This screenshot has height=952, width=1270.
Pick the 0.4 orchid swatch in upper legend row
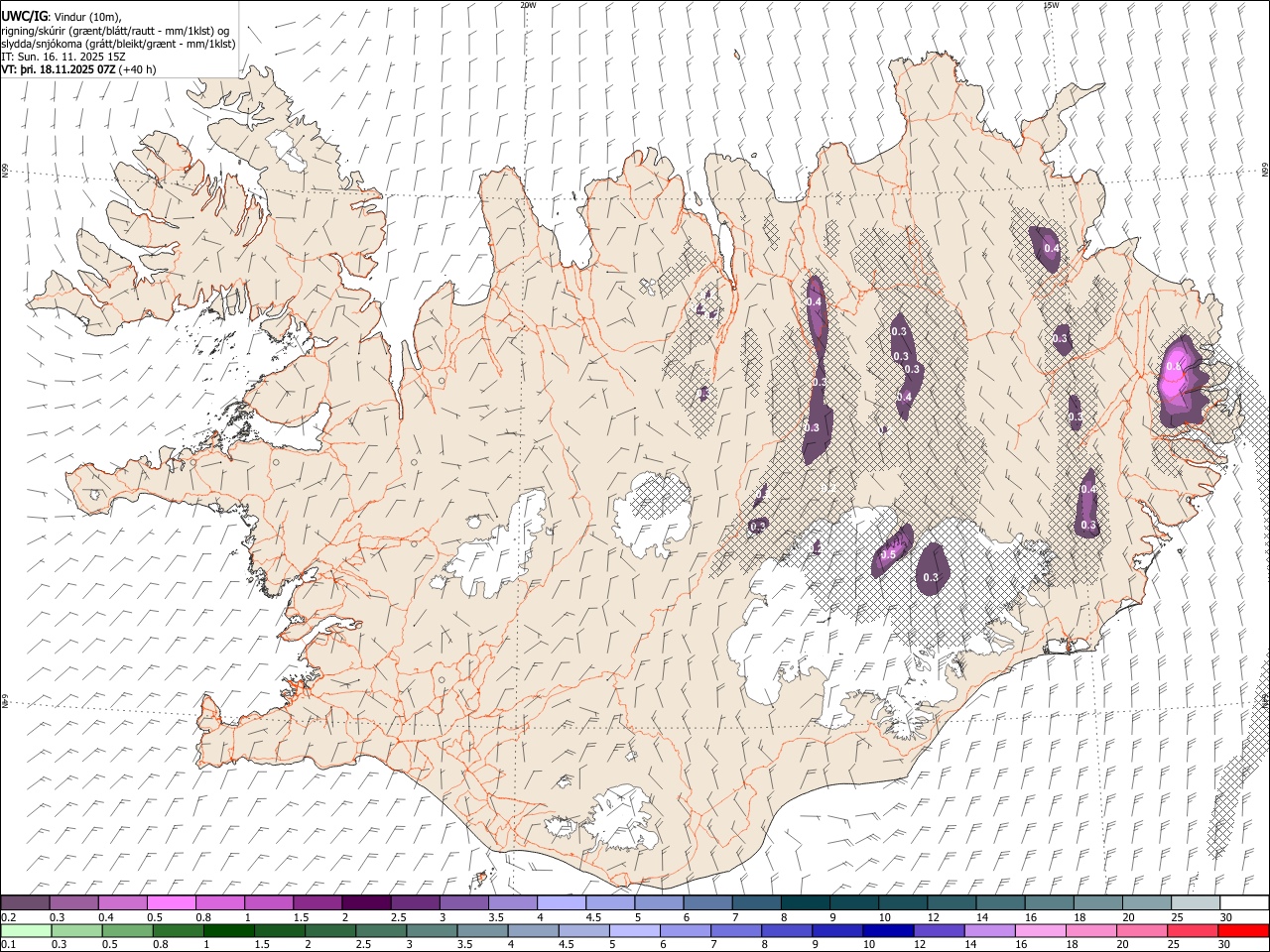click(123, 903)
